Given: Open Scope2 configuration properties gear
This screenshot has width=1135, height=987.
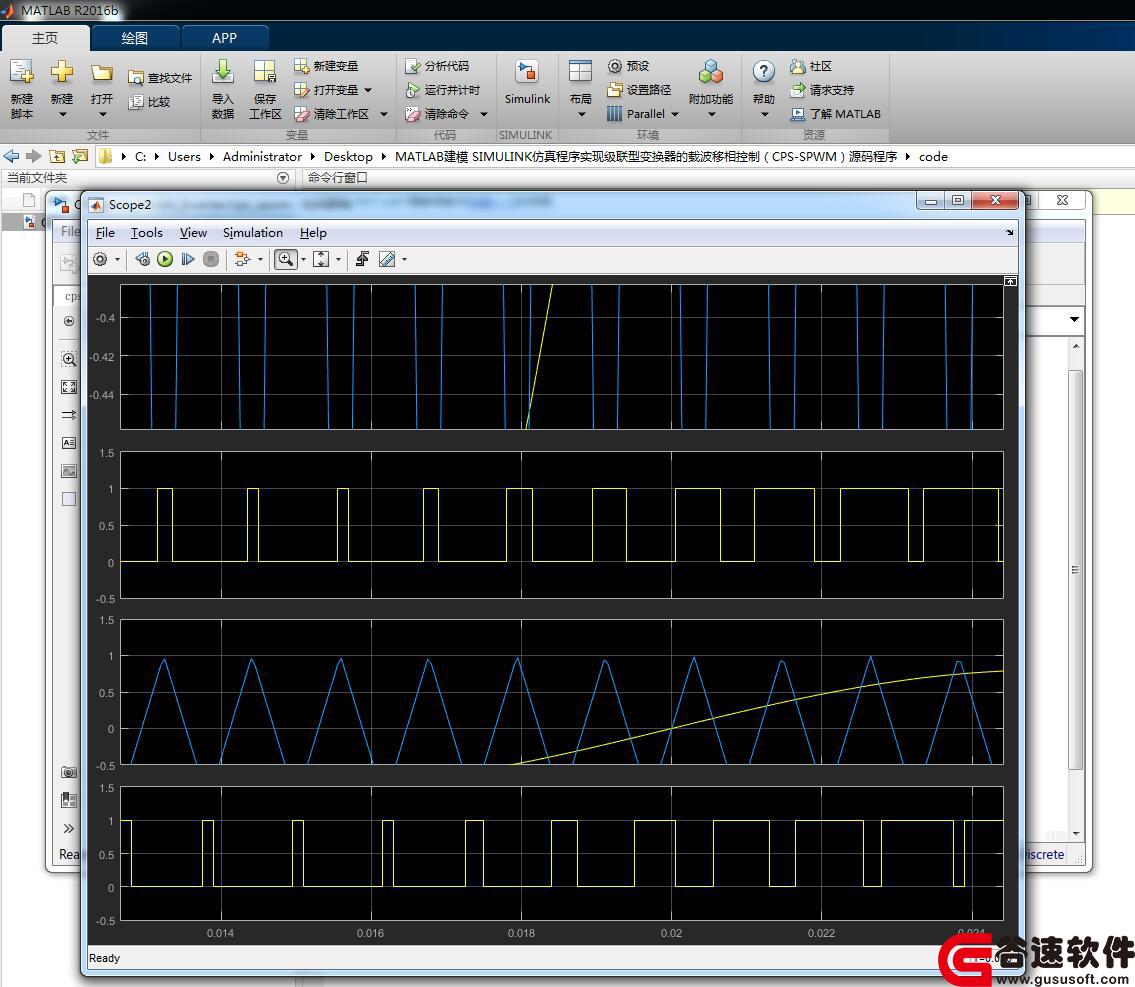Looking at the screenshot, I should point(100,259).
